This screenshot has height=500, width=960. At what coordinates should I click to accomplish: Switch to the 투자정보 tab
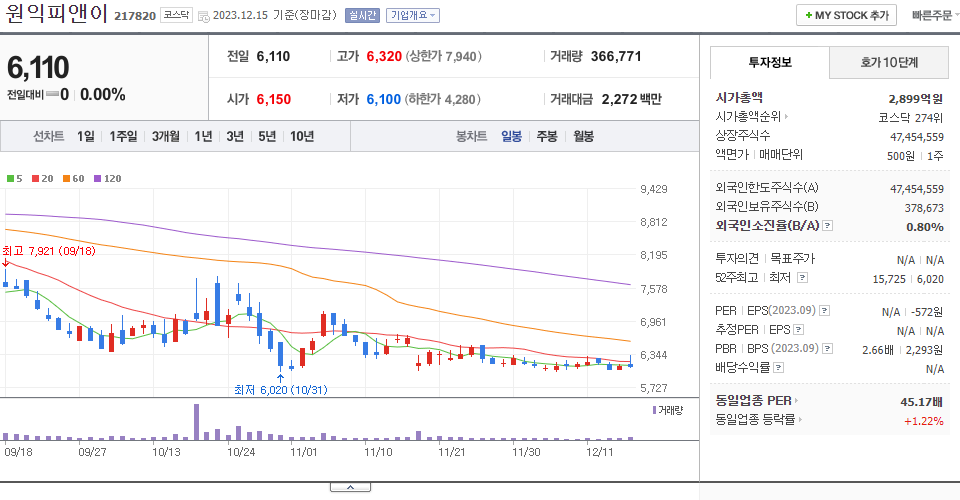point(770,62)
